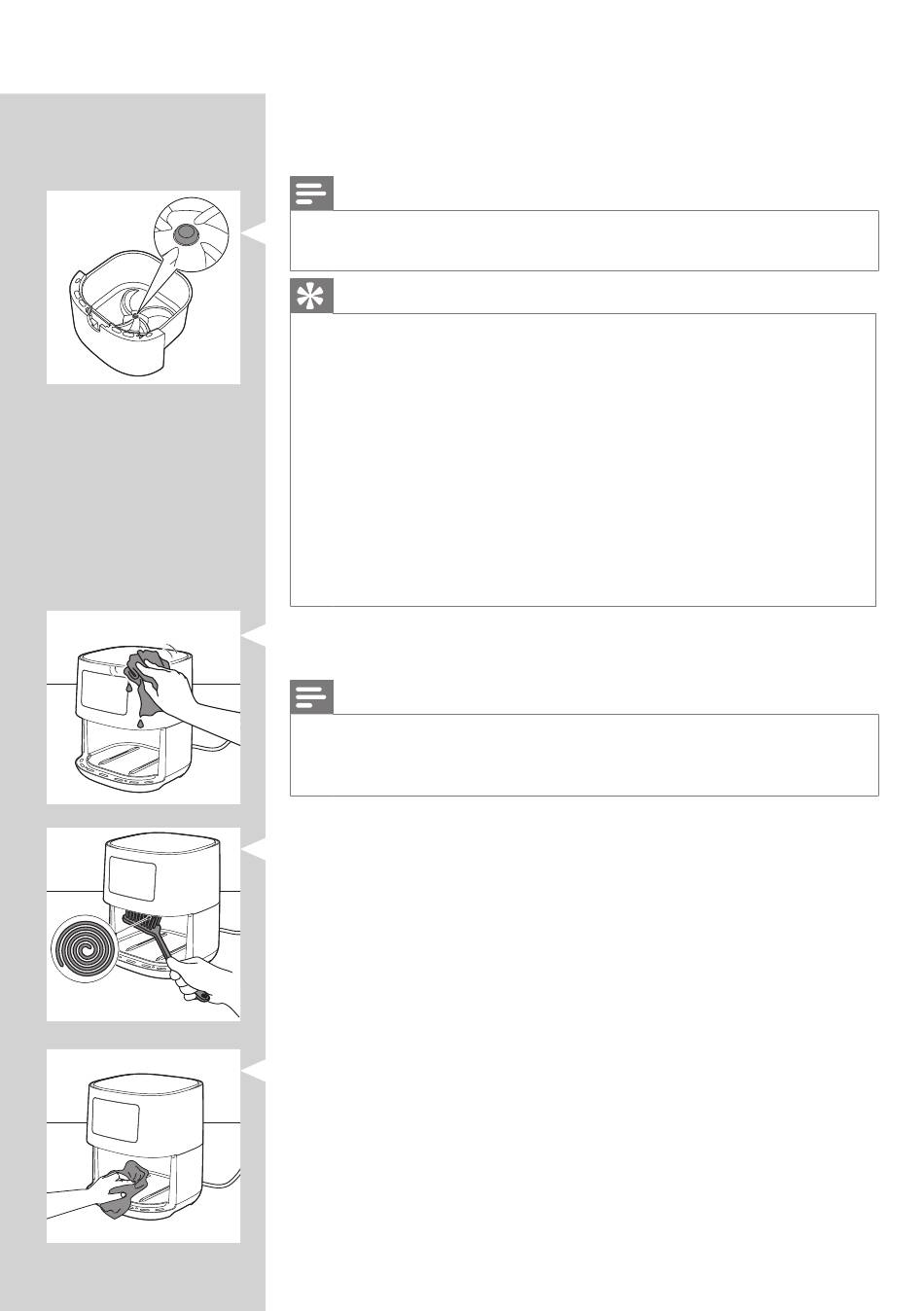Open the basket illustration thumbnail
Screen dimensions: 924x1311
(x=144, y=288)
